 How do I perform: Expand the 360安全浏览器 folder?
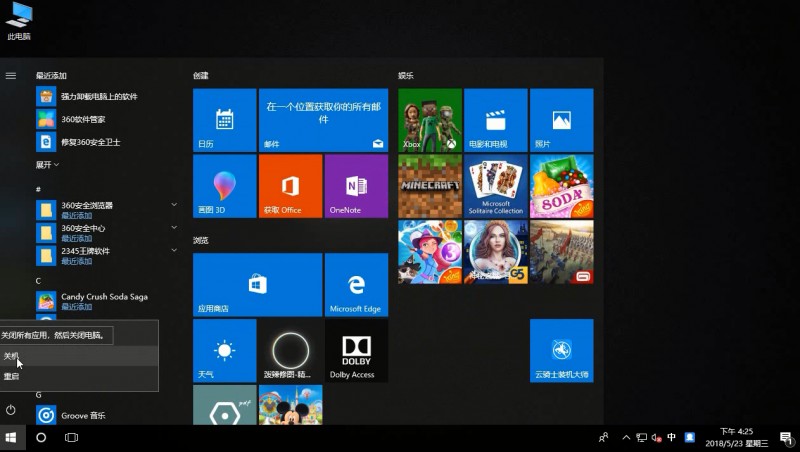[x=174, y=205]
